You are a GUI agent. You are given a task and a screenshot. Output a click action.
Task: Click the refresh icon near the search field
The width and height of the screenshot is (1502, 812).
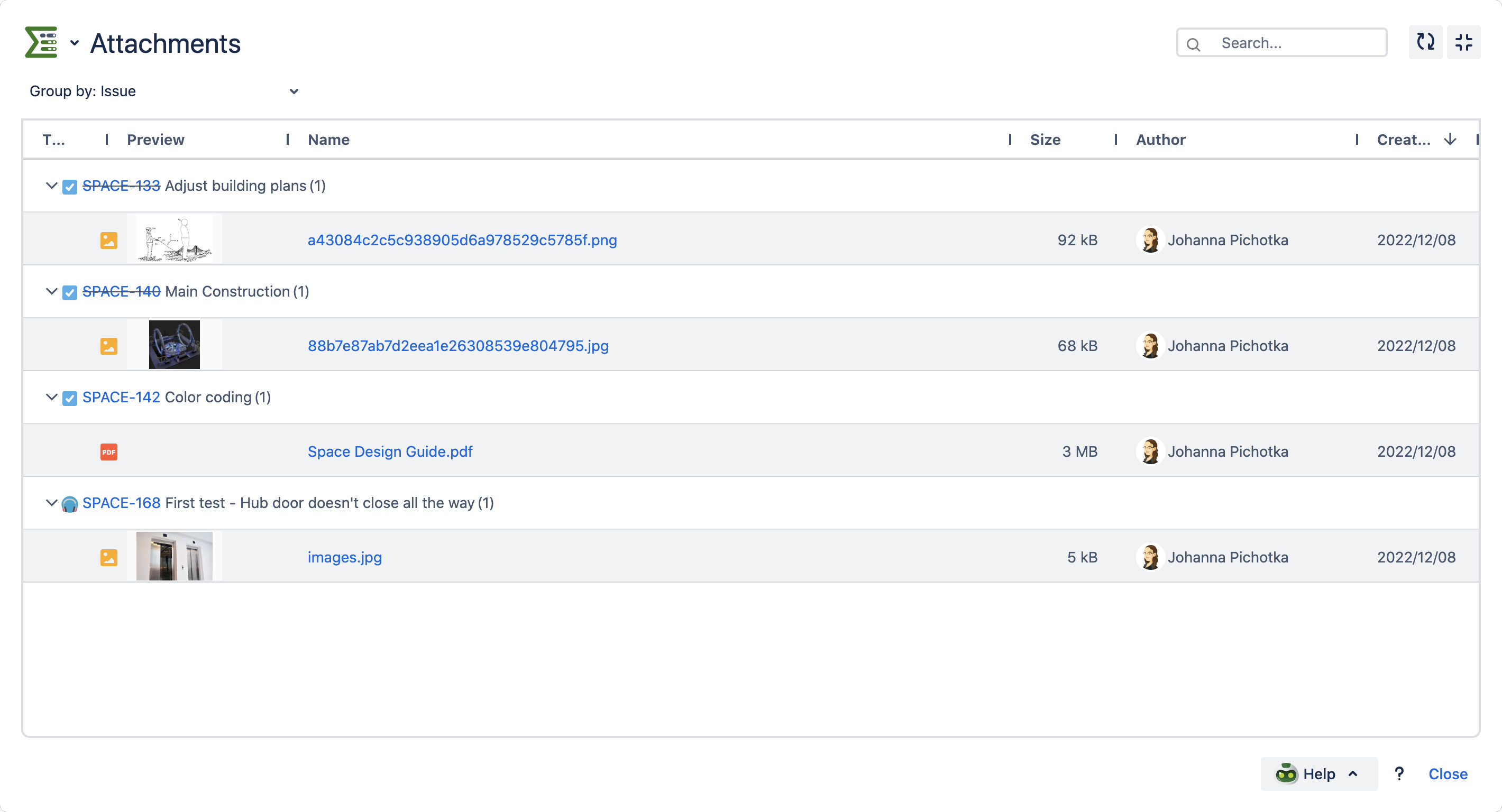pyautogui.click(x=1425, y=42)
